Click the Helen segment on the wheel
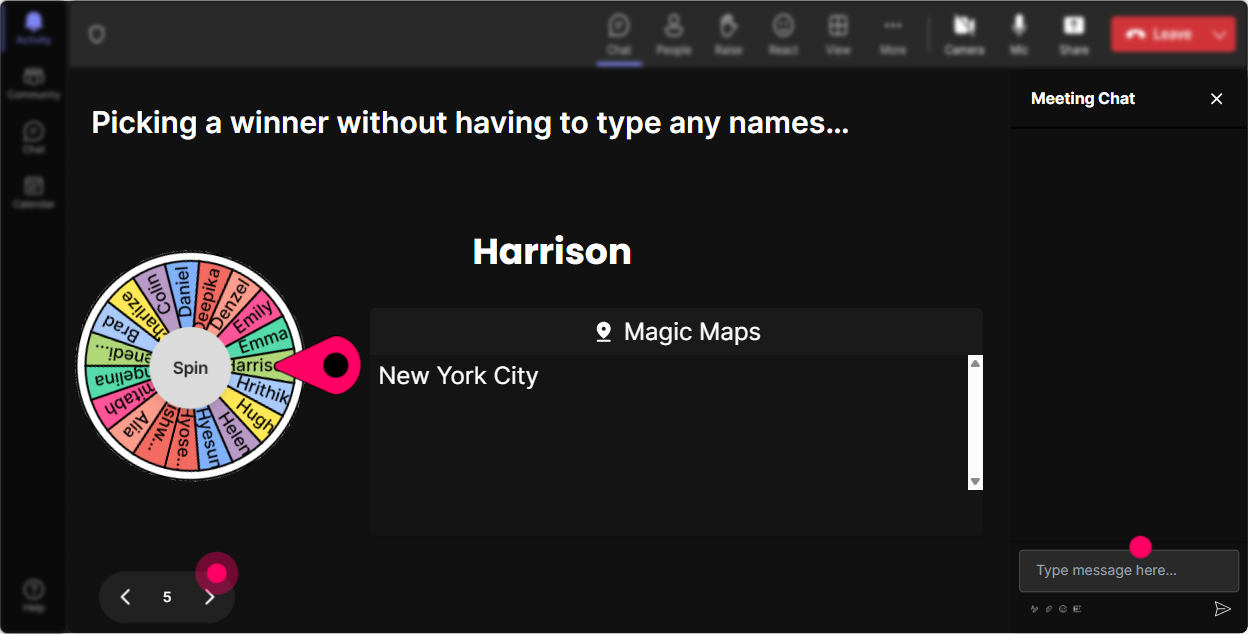The image size is (1248, 634). [x=232, y=435]
